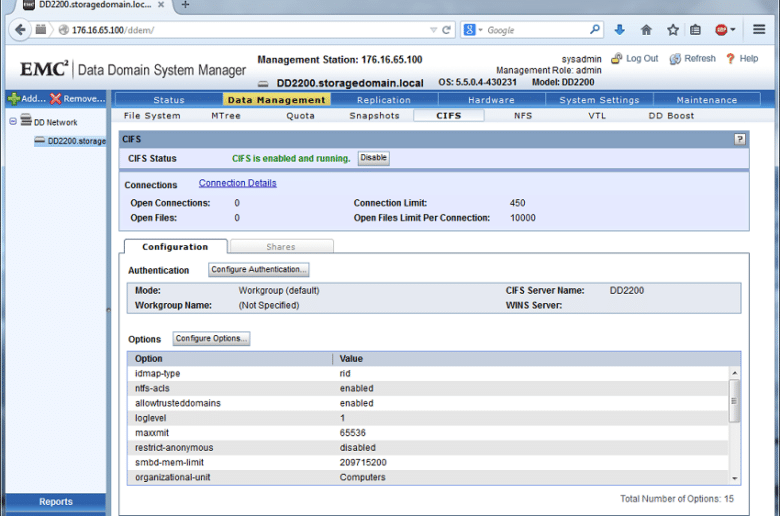The height and width of the screenshot is (516, 780).
Task: Open the MTree subtab
Action: click(x=225, y=115)
